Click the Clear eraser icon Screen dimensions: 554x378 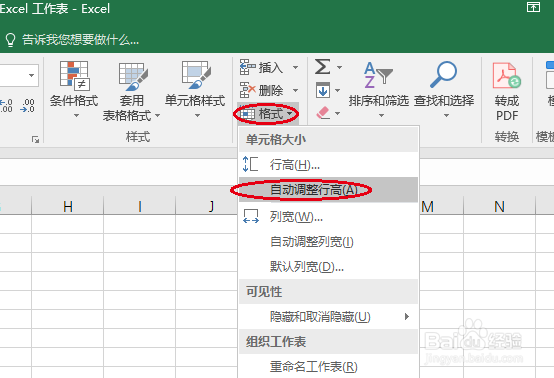coord(323,113)
